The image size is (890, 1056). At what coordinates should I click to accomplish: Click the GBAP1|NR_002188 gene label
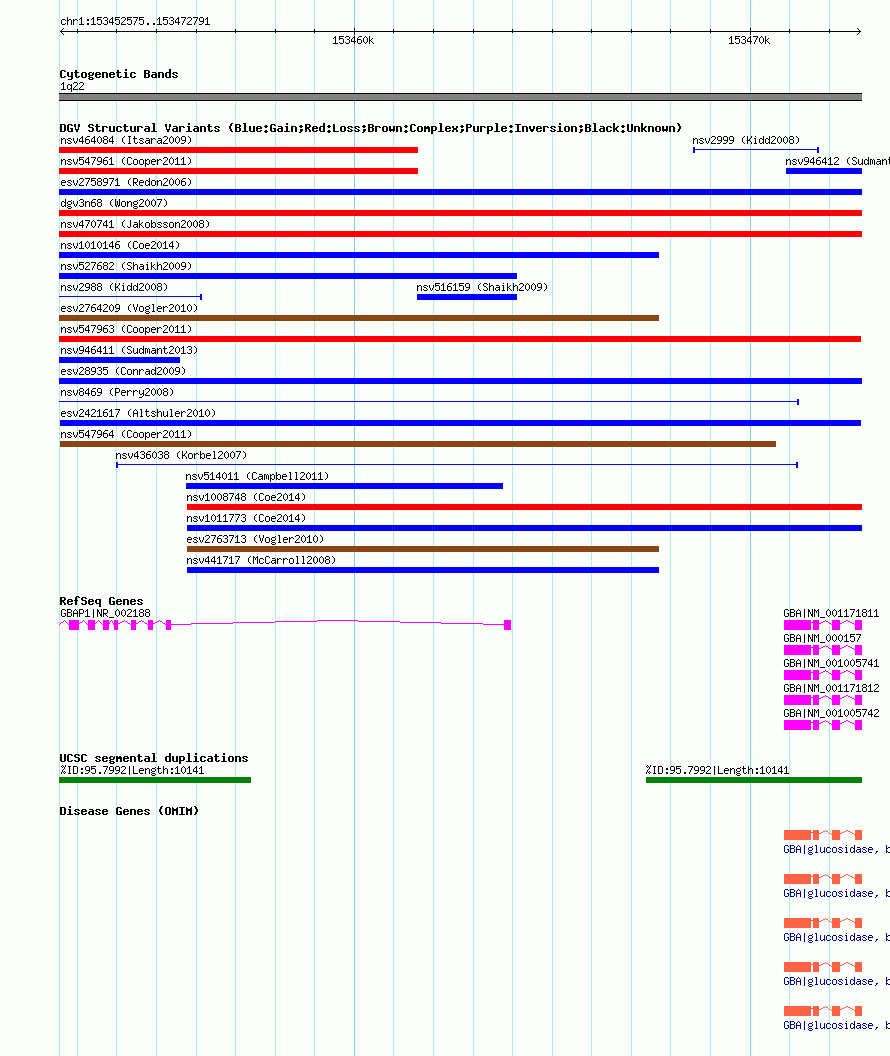(x=105, y=614)
